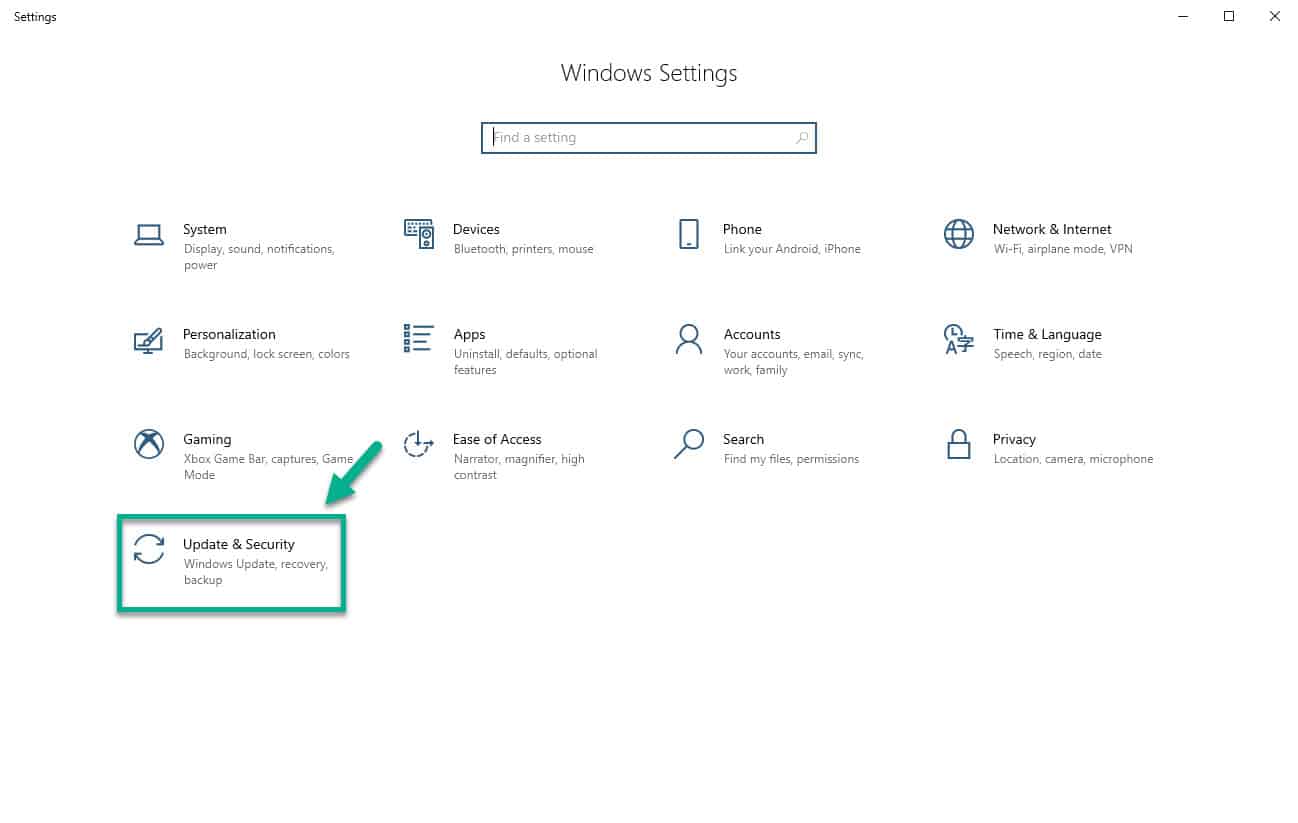Click 'Display, sound, notifications, power' description
The width and height of the screenshot is (1298, 823).
[259, 257]
